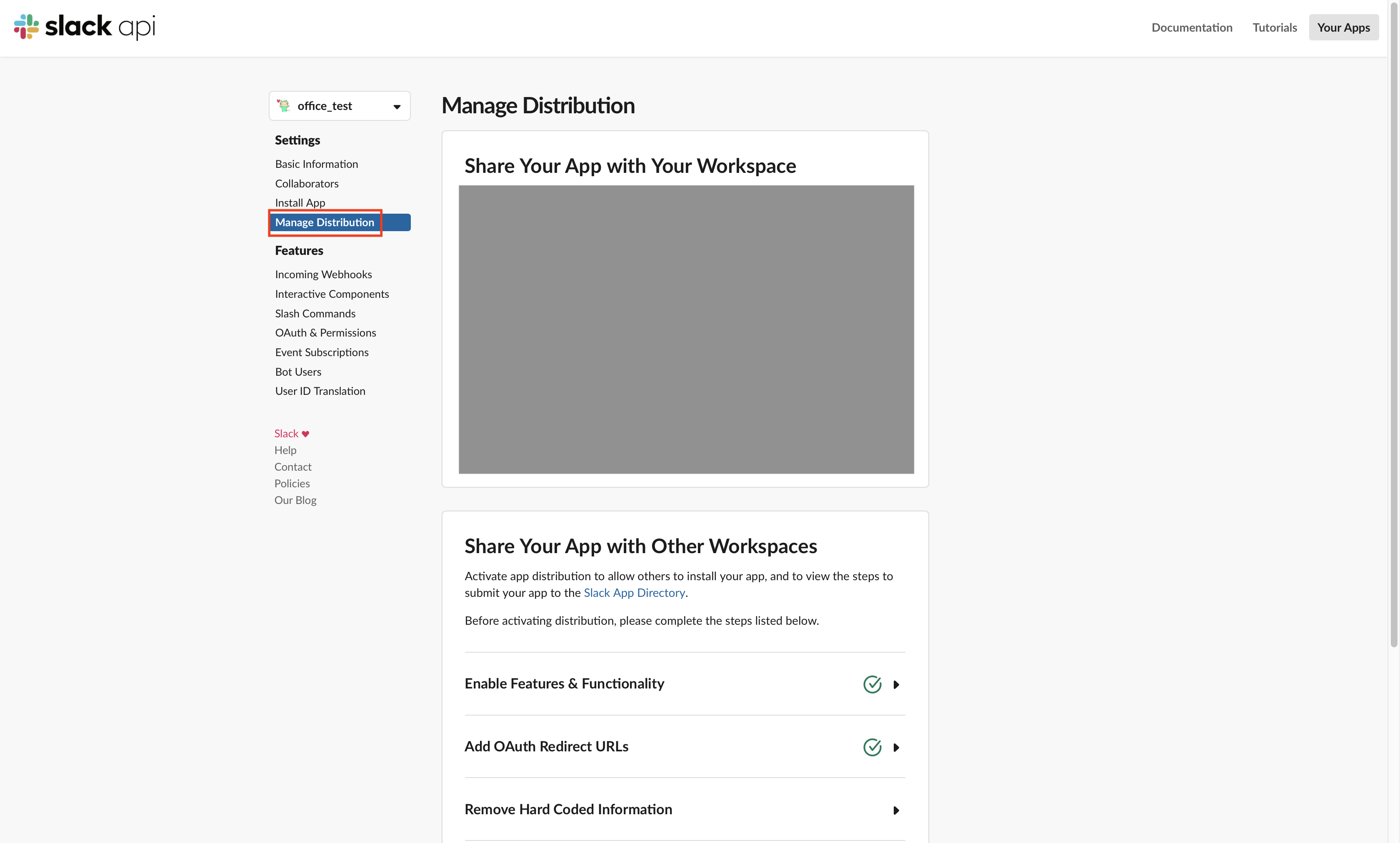The height and width of the screenshot is (843, 1400).
Task: Expand Enable Features & Functionality arrow
Action: tap(896, 684)
